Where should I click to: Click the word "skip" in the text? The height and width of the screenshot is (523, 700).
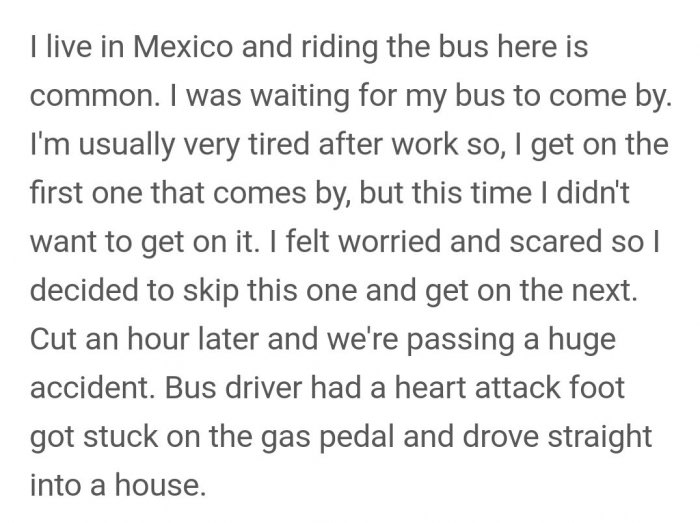(x=211, y=292)
